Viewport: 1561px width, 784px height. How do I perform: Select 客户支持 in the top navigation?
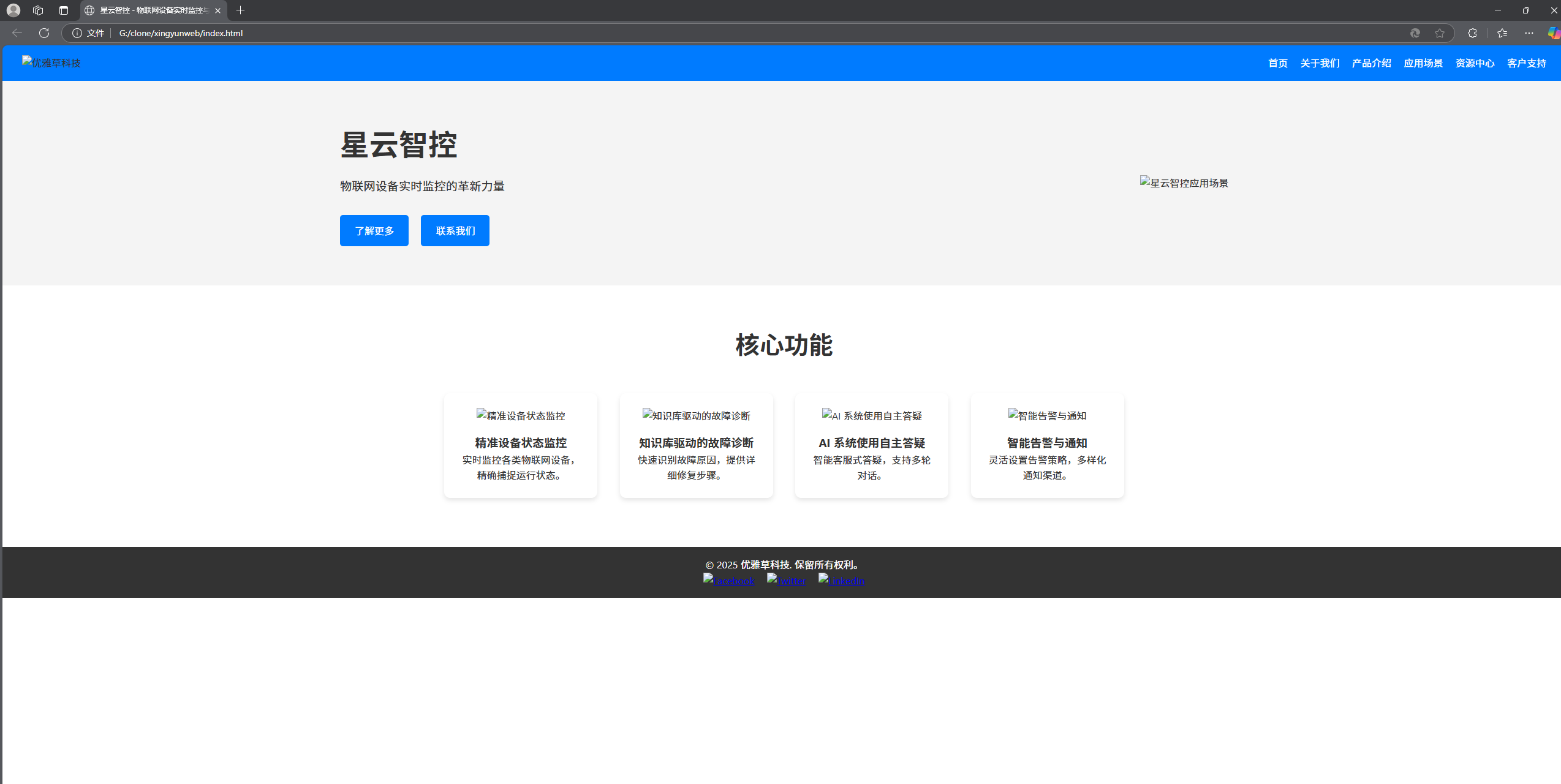click(1526, 63)
